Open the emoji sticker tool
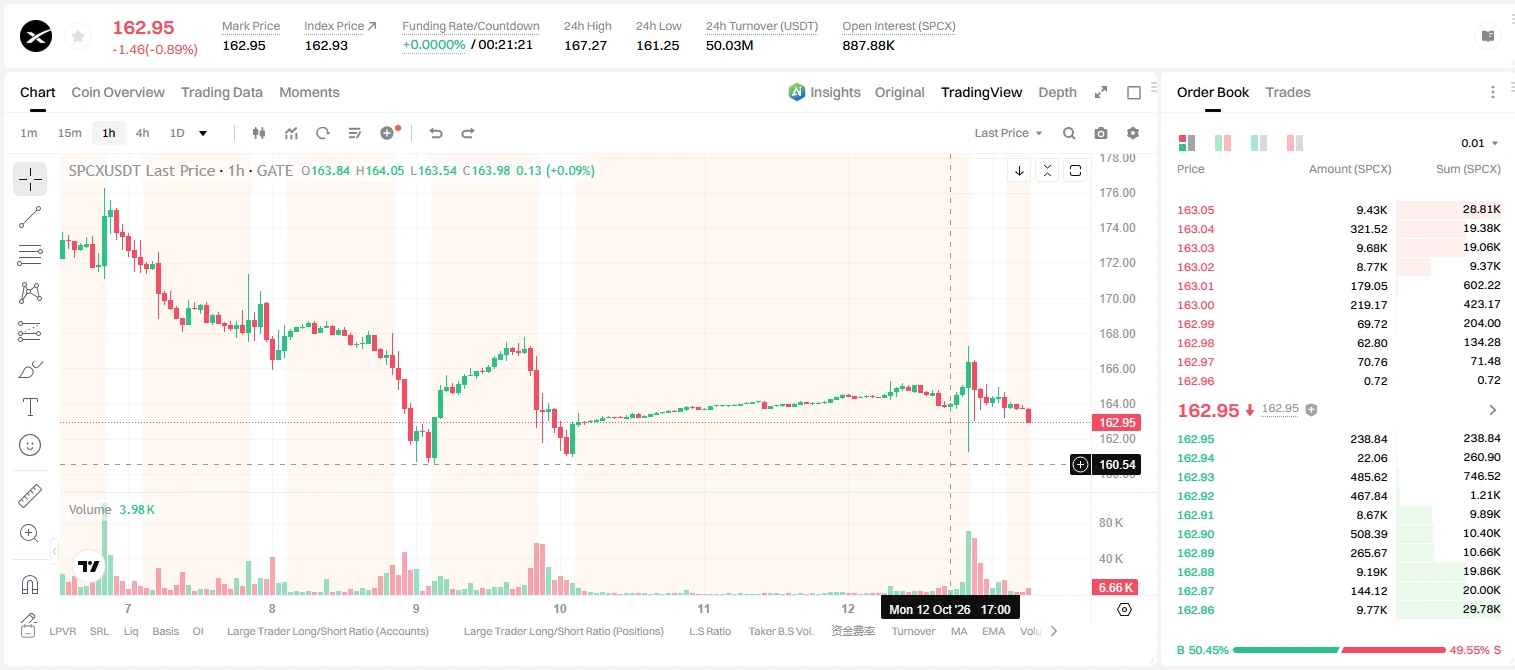The width and height of the screenshot is (1515, 670). tap(30, 445)
